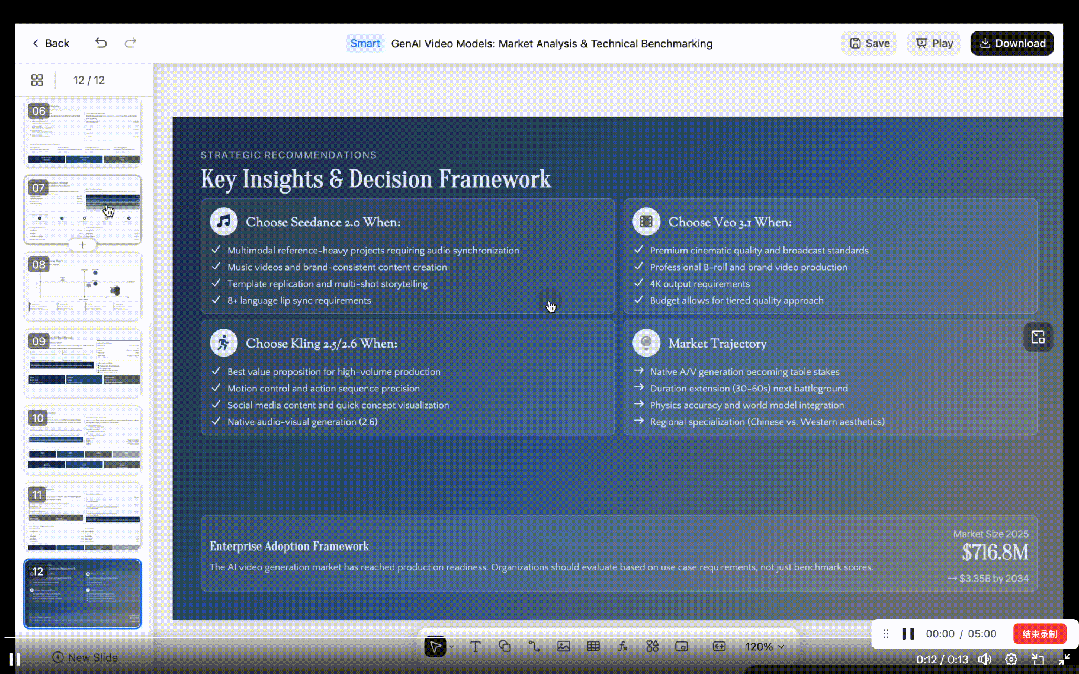
Task: Click the Smart badge beside the title
Action: coord(365,43)
